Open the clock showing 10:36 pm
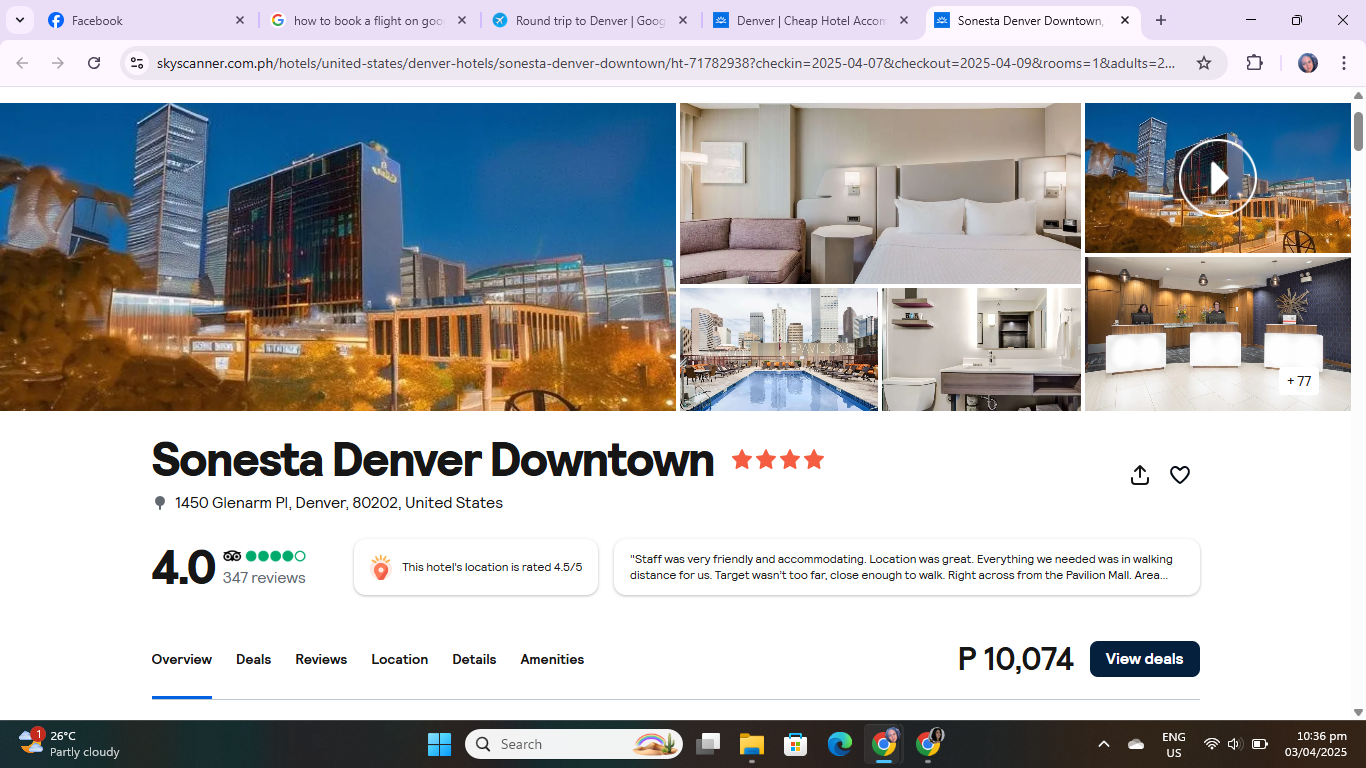 pyautogui.click(x=1316, y=744)
